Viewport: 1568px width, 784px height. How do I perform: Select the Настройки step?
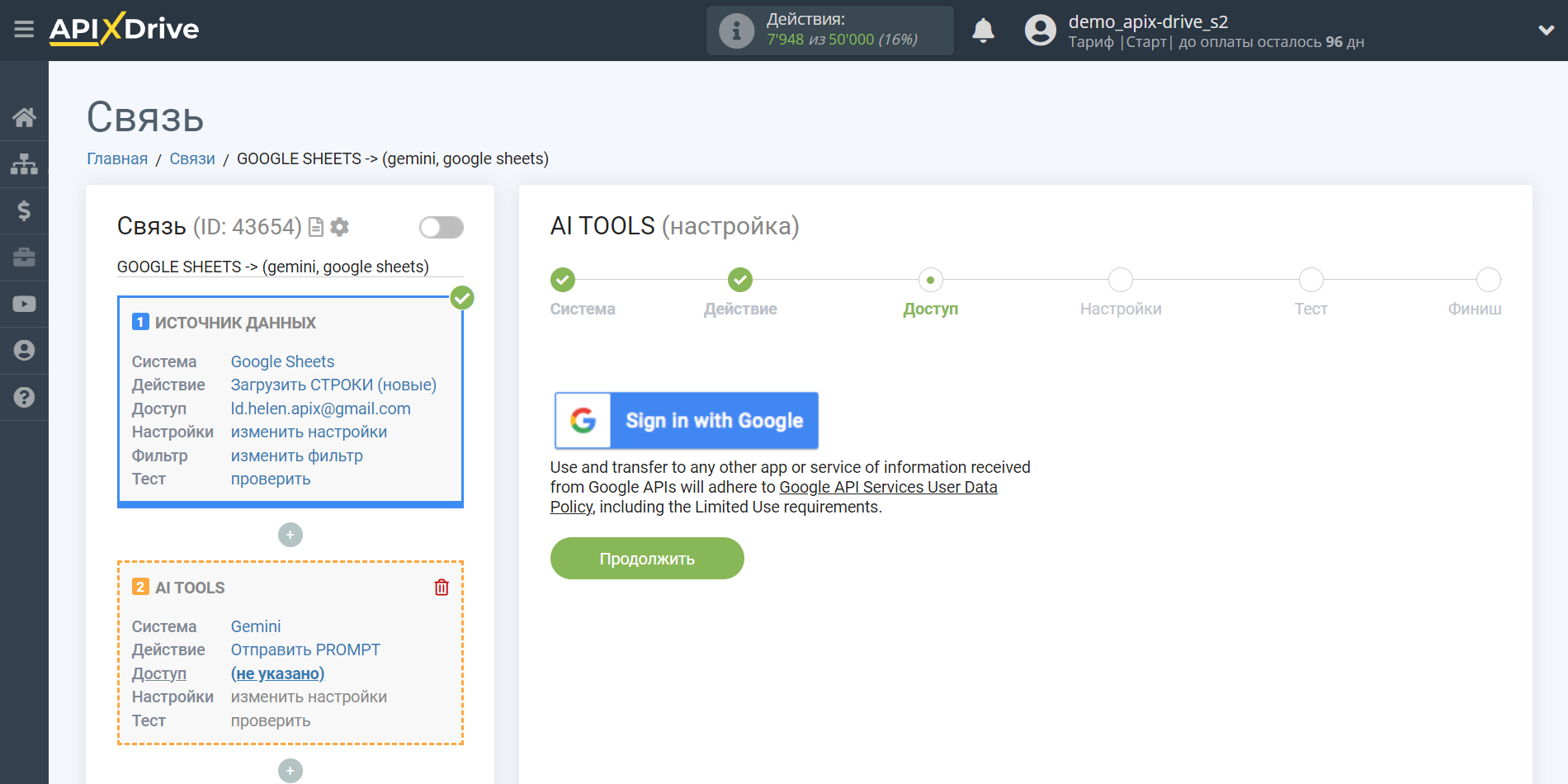(1121, 280)
